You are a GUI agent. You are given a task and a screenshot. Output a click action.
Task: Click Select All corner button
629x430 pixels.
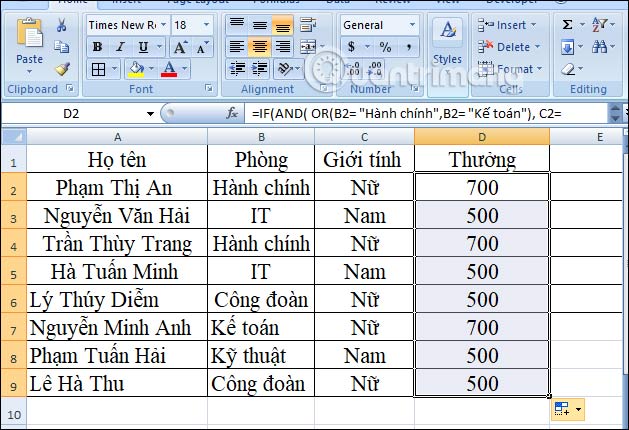tap(14, 137)
